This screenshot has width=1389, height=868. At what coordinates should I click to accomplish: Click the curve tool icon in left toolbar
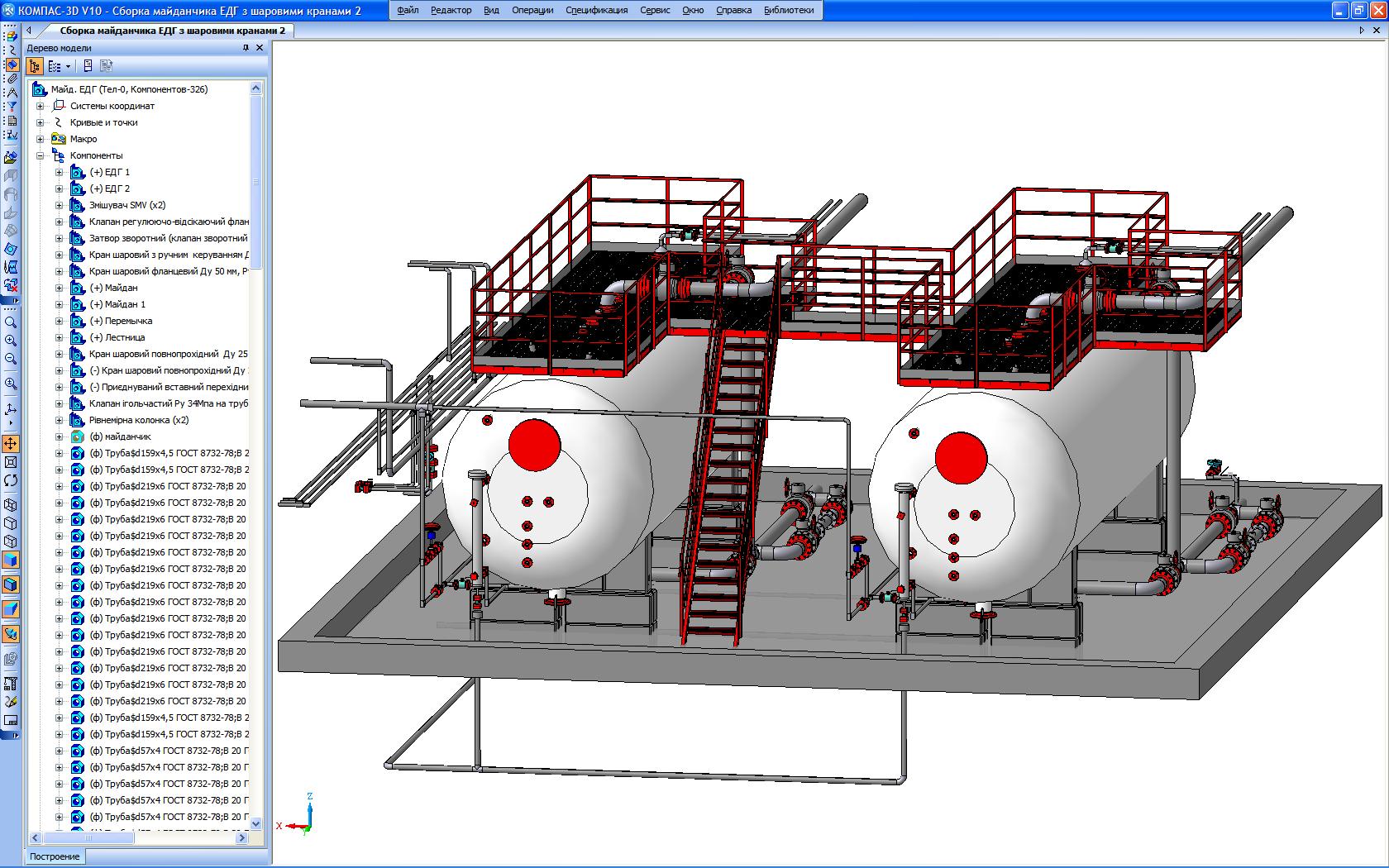pyautogui.click(x=12, y=50)
